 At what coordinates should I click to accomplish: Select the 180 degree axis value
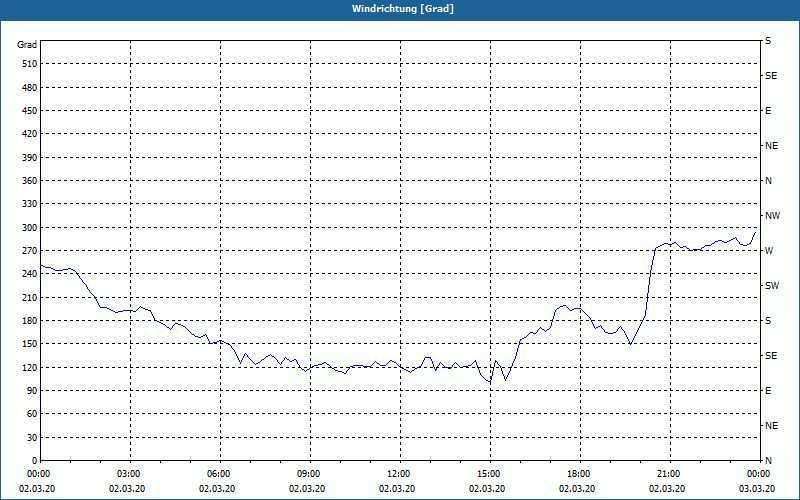(x=30, y=321)
